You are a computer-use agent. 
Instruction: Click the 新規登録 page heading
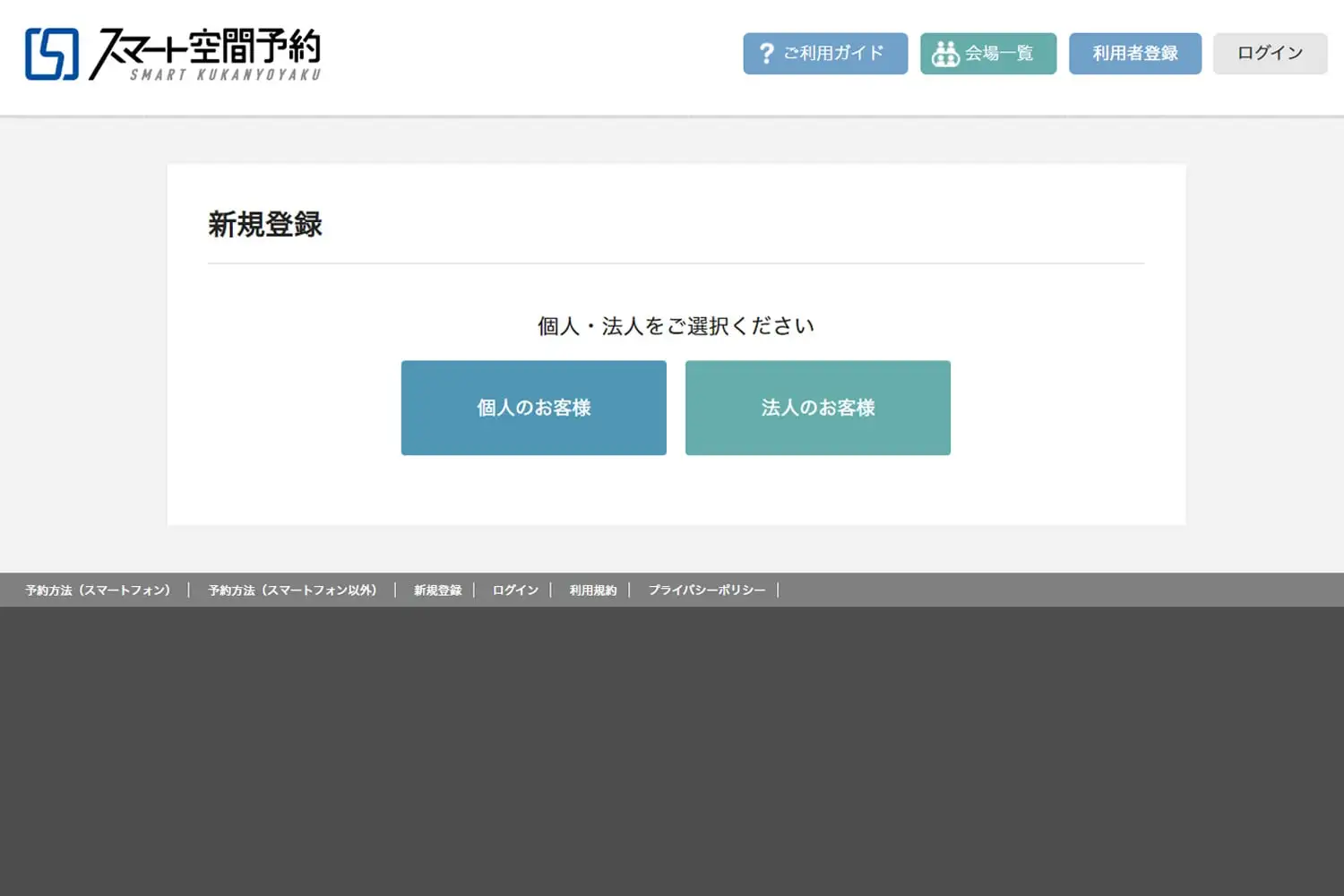265,224
